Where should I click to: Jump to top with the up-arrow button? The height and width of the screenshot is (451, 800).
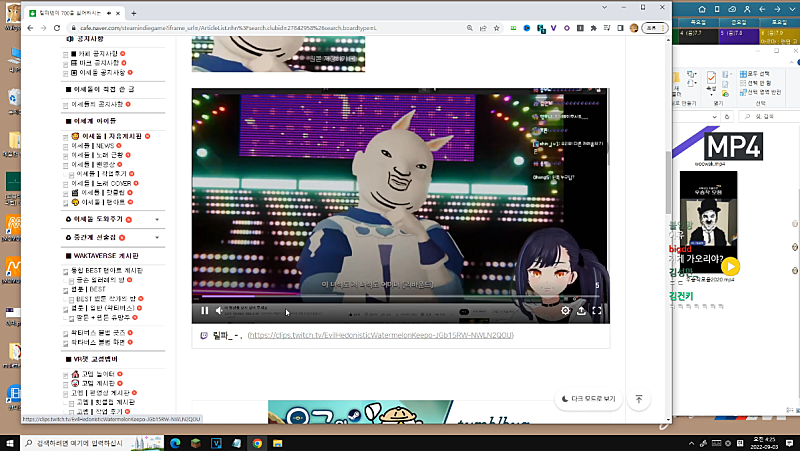tap(639, 399)
